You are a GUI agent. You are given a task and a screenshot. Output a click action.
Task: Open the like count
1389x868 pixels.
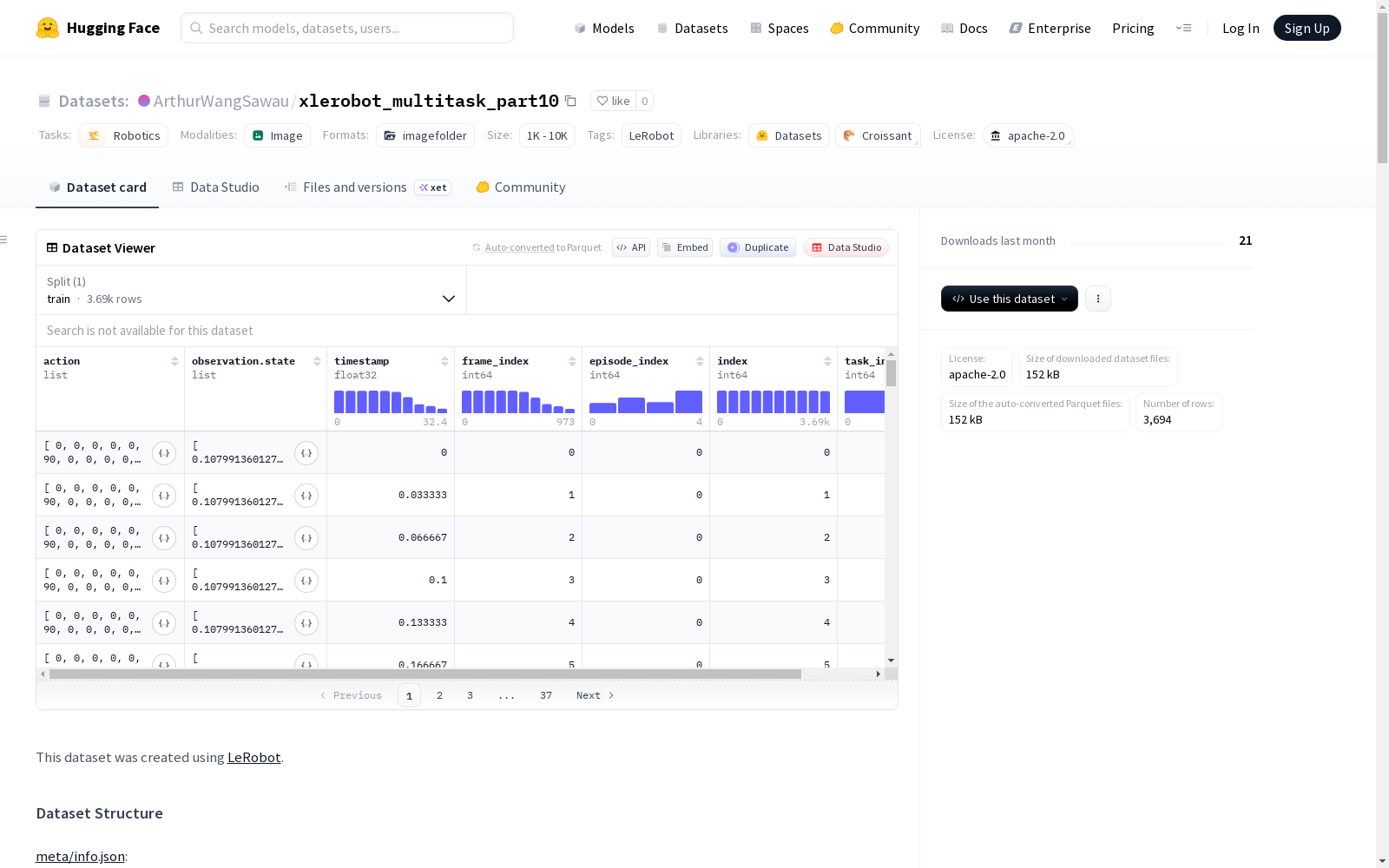pyautogui.click(x=644, y=101)
